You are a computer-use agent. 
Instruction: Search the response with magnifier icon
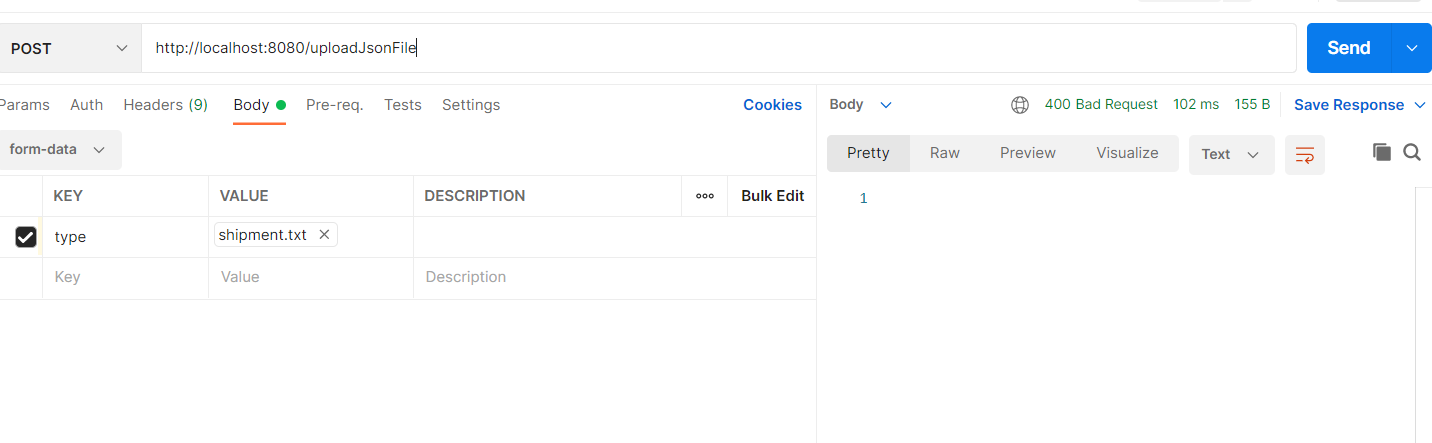(1412, 152)
